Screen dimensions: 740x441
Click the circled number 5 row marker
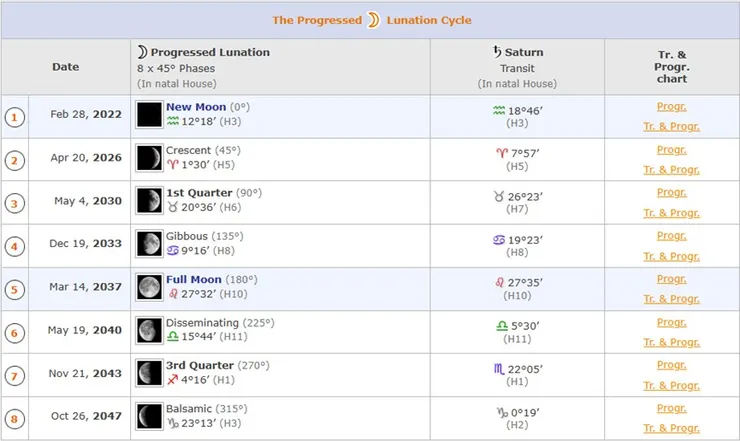click(14, 289)
